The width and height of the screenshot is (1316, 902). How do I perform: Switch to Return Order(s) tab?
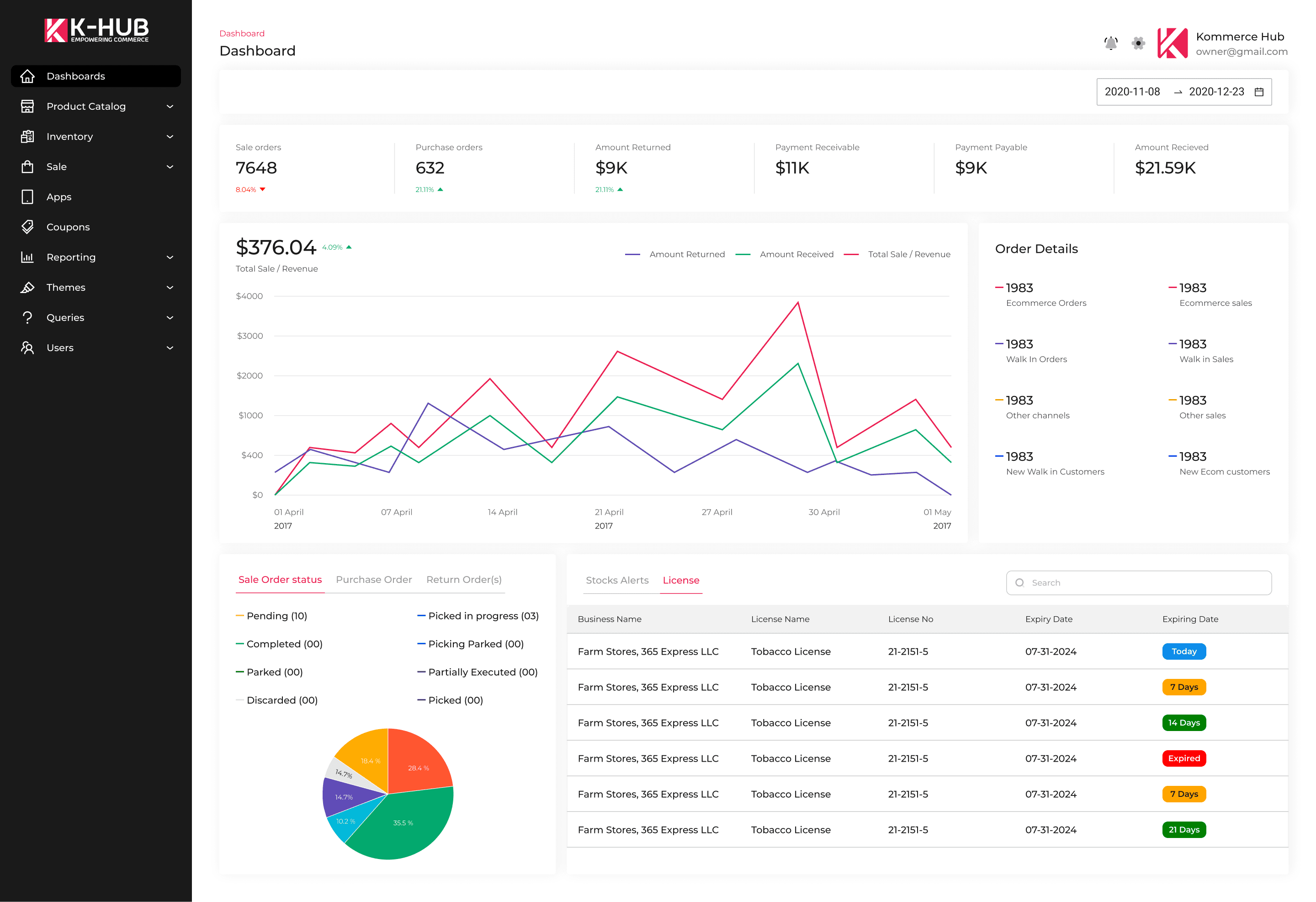pyautogui.click(x=464, y=580)
